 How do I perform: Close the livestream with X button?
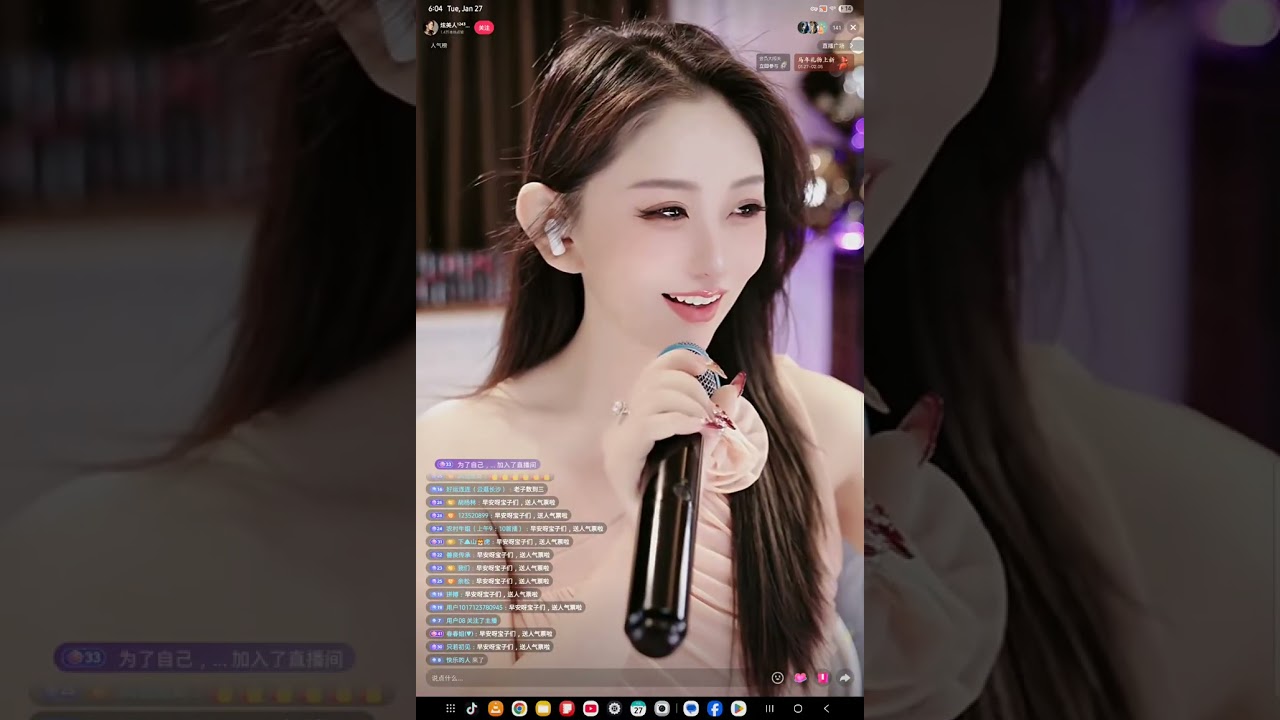(x=853, y=28)
